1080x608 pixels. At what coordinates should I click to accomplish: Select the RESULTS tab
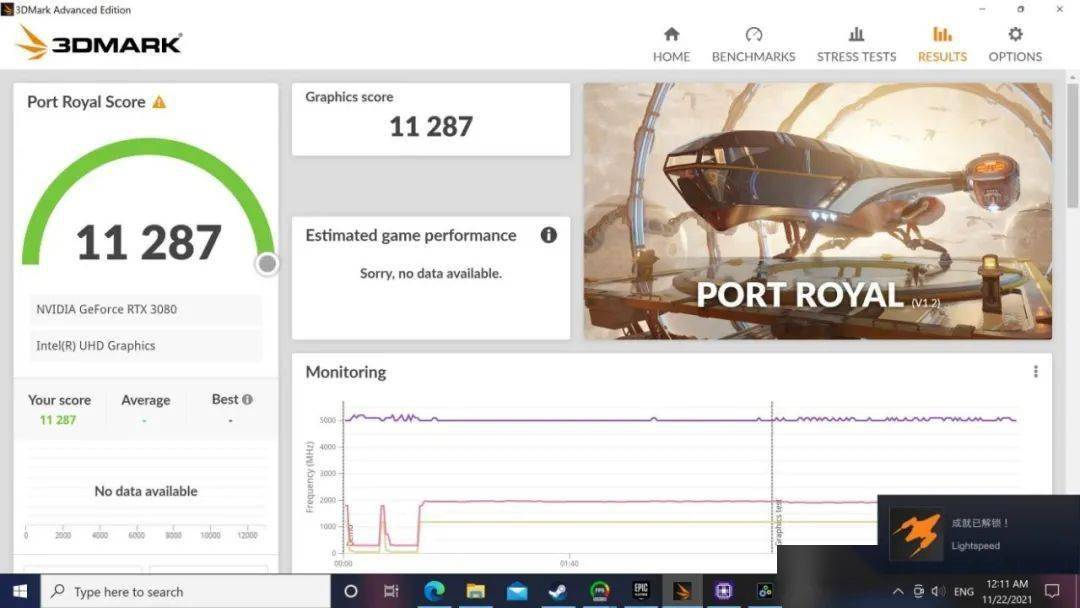click(942, 45)
